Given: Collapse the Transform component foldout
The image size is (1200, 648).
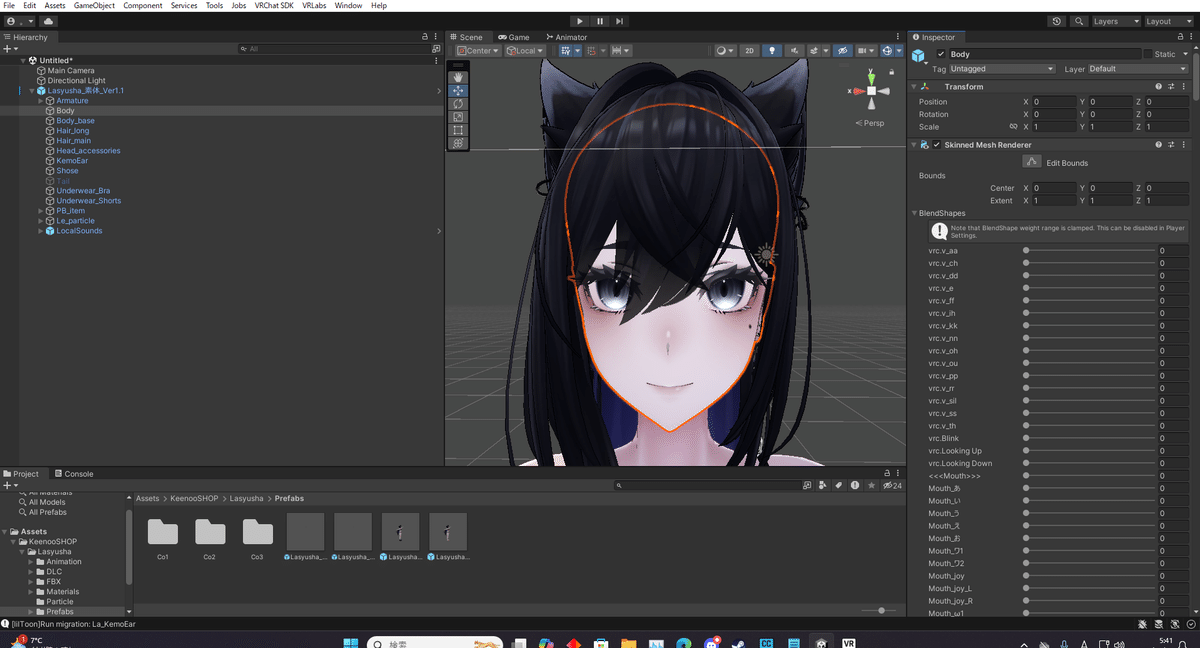Looking at the screenshot, I should click(x=914, y=87).
